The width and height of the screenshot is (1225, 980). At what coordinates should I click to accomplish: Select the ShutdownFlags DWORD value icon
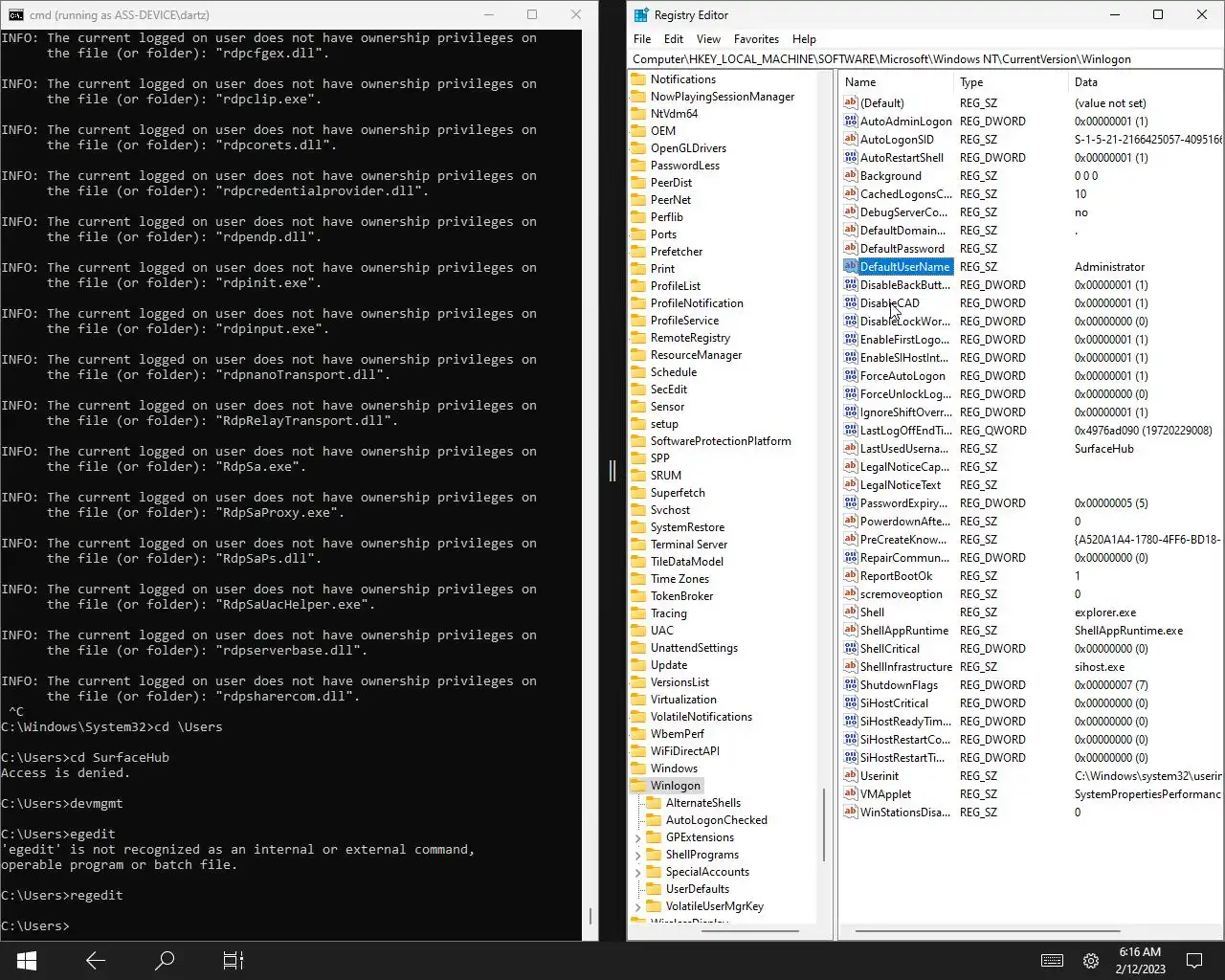point(850,685)
